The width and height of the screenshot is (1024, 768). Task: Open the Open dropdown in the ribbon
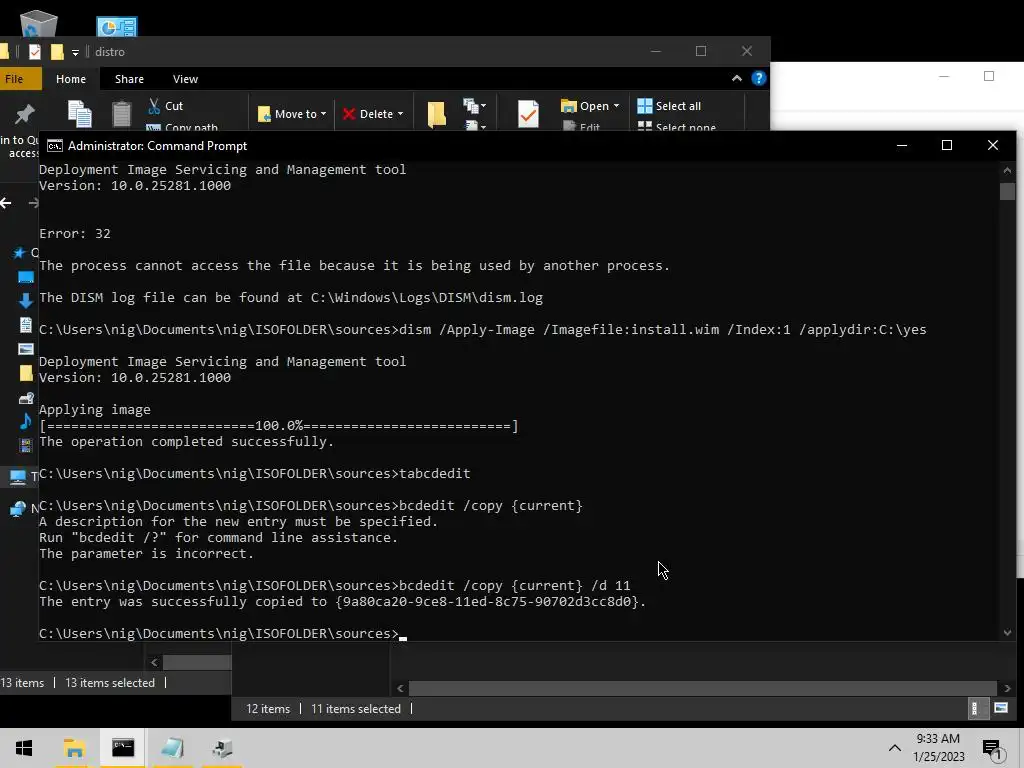(x=590, y=106)
